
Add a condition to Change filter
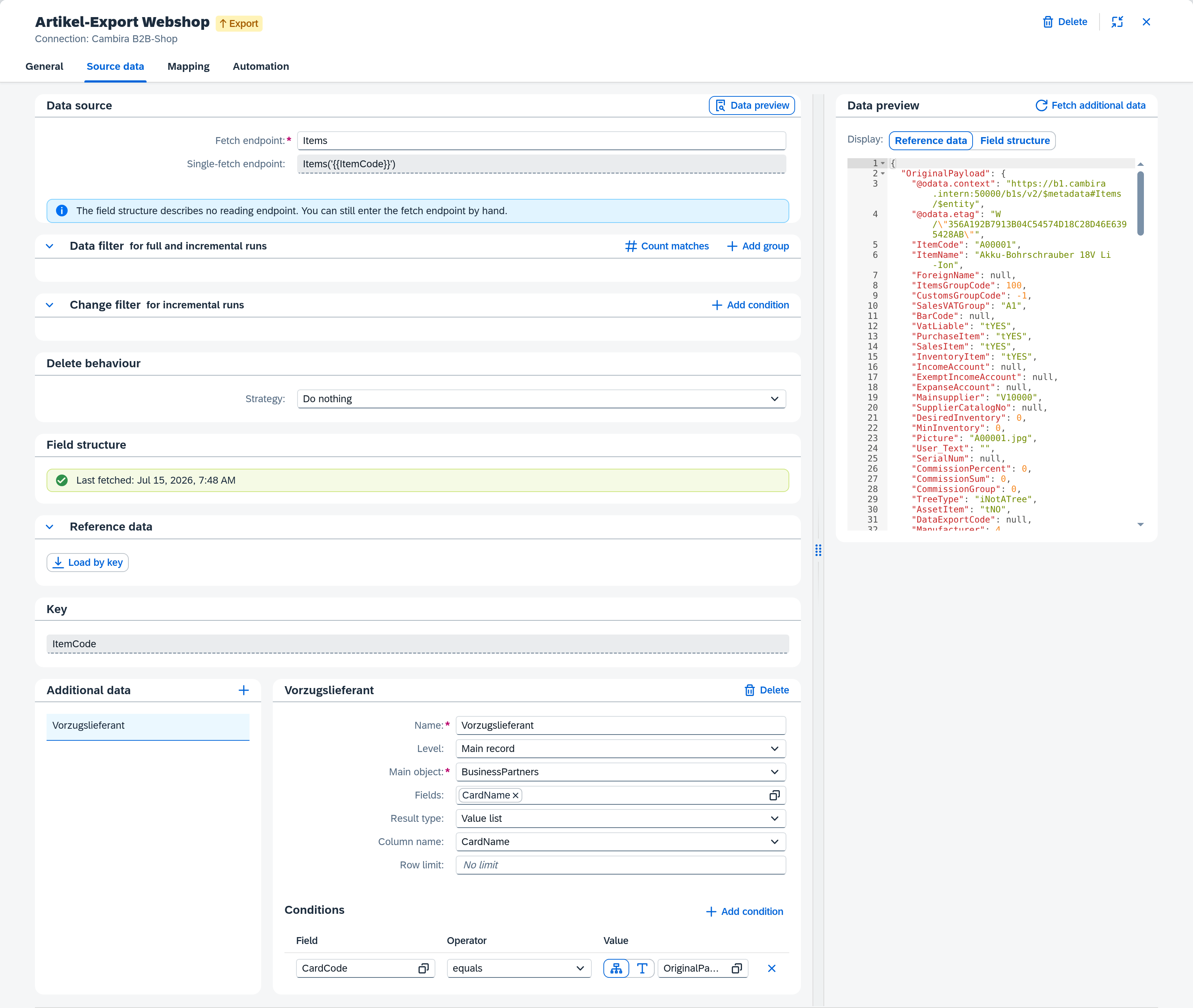click(750, 305)
